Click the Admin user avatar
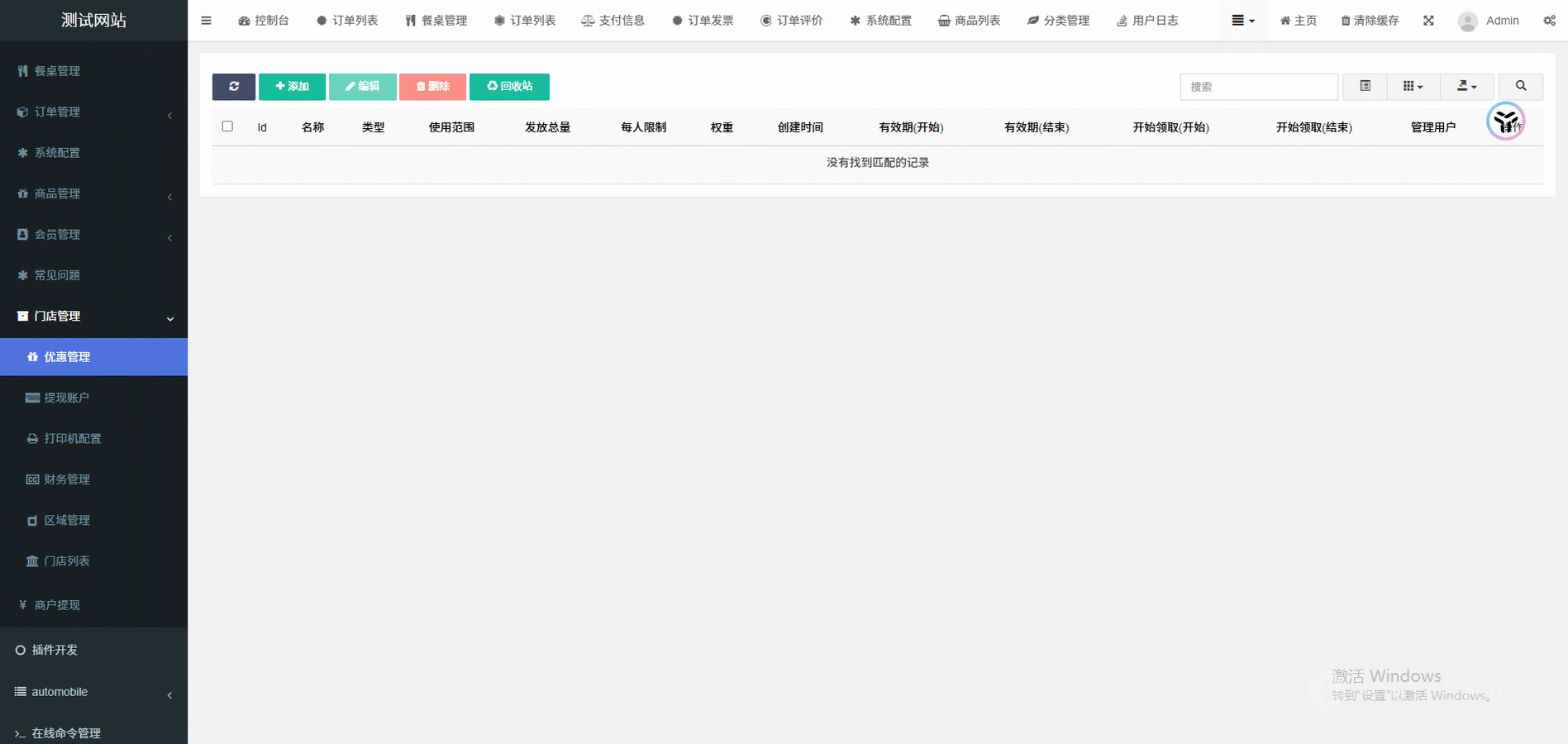Screen dimensions: 1568x744 pos(1468,21)
